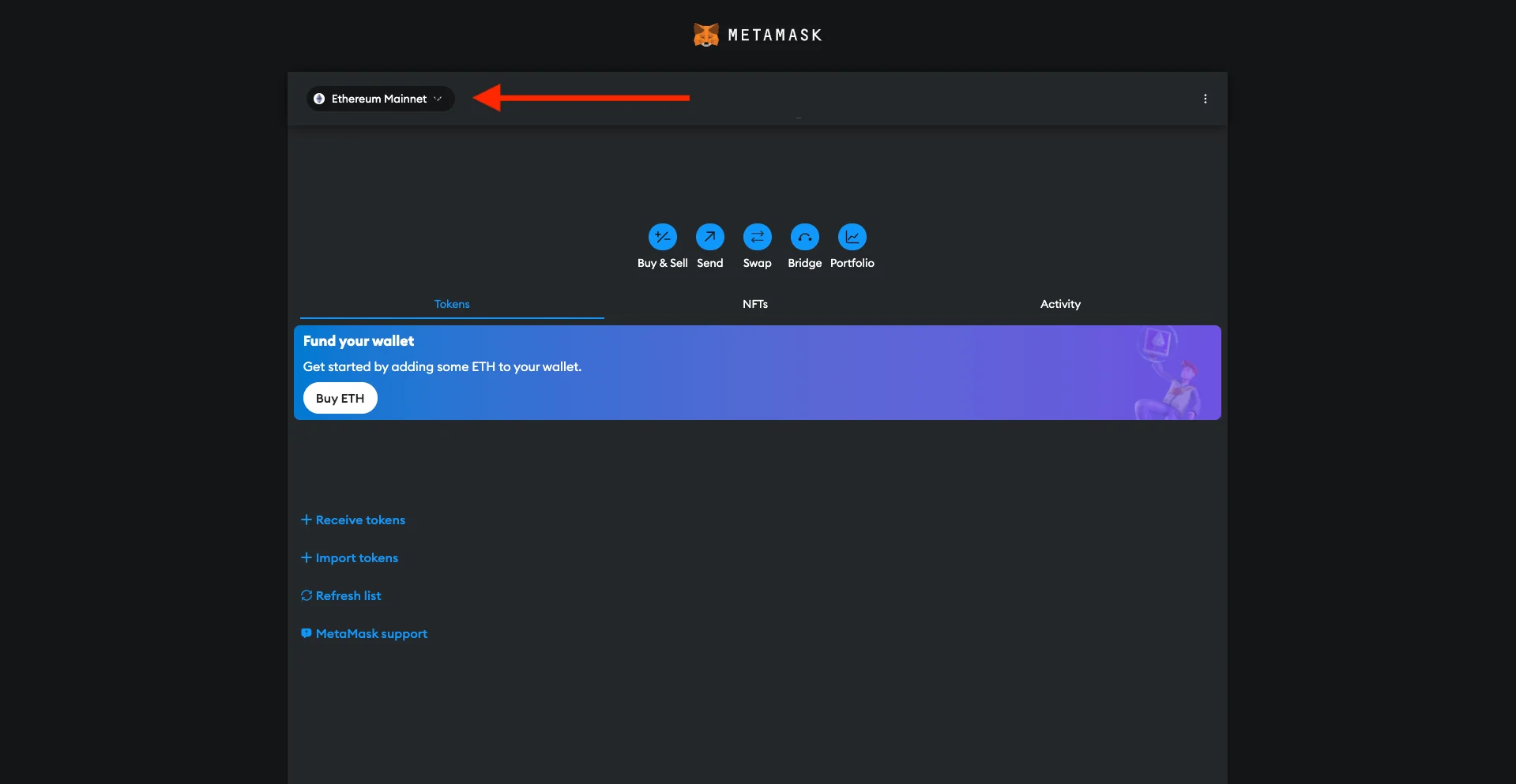Viewport: 1516px width, 784px height.
Task: Switch to the Activity tab
Action: (1060, 304)
